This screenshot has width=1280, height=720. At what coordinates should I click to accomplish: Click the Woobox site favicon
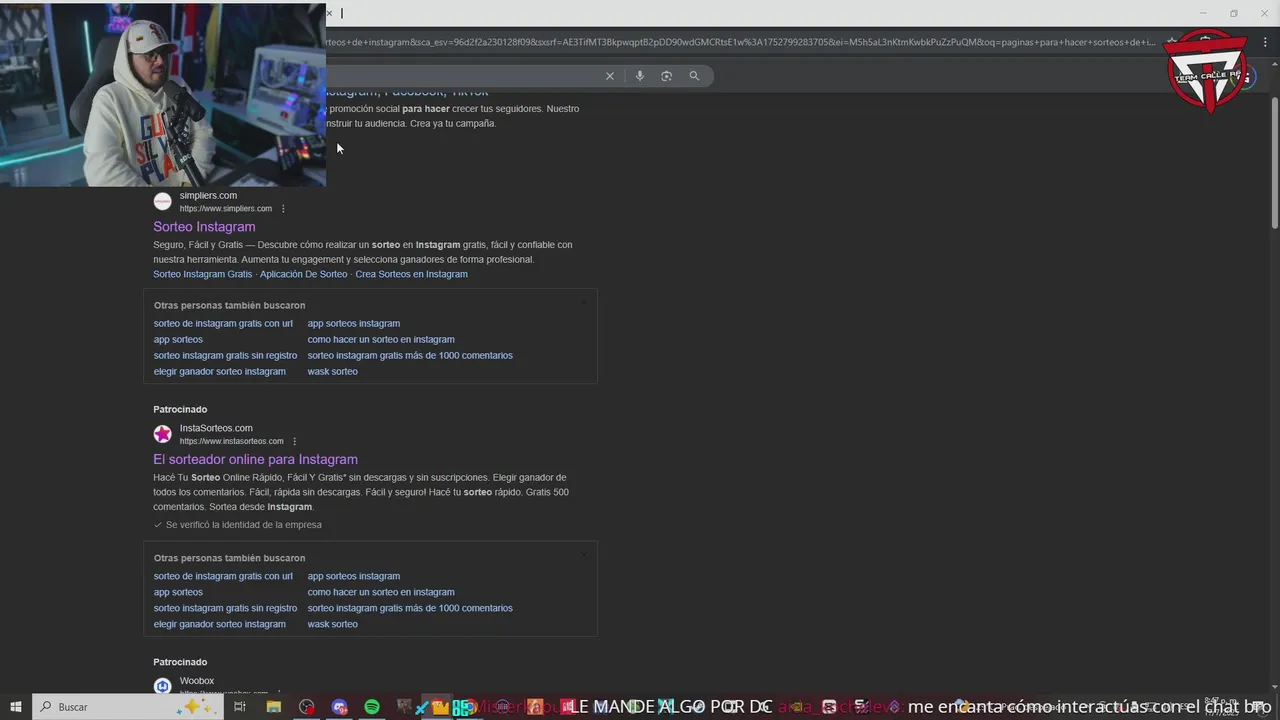[x=162, y=686]
